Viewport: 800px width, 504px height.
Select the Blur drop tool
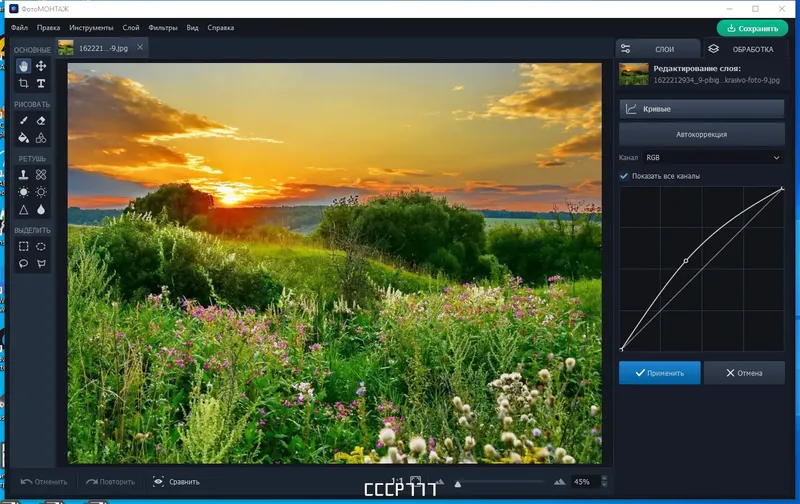tap(41, 209)
